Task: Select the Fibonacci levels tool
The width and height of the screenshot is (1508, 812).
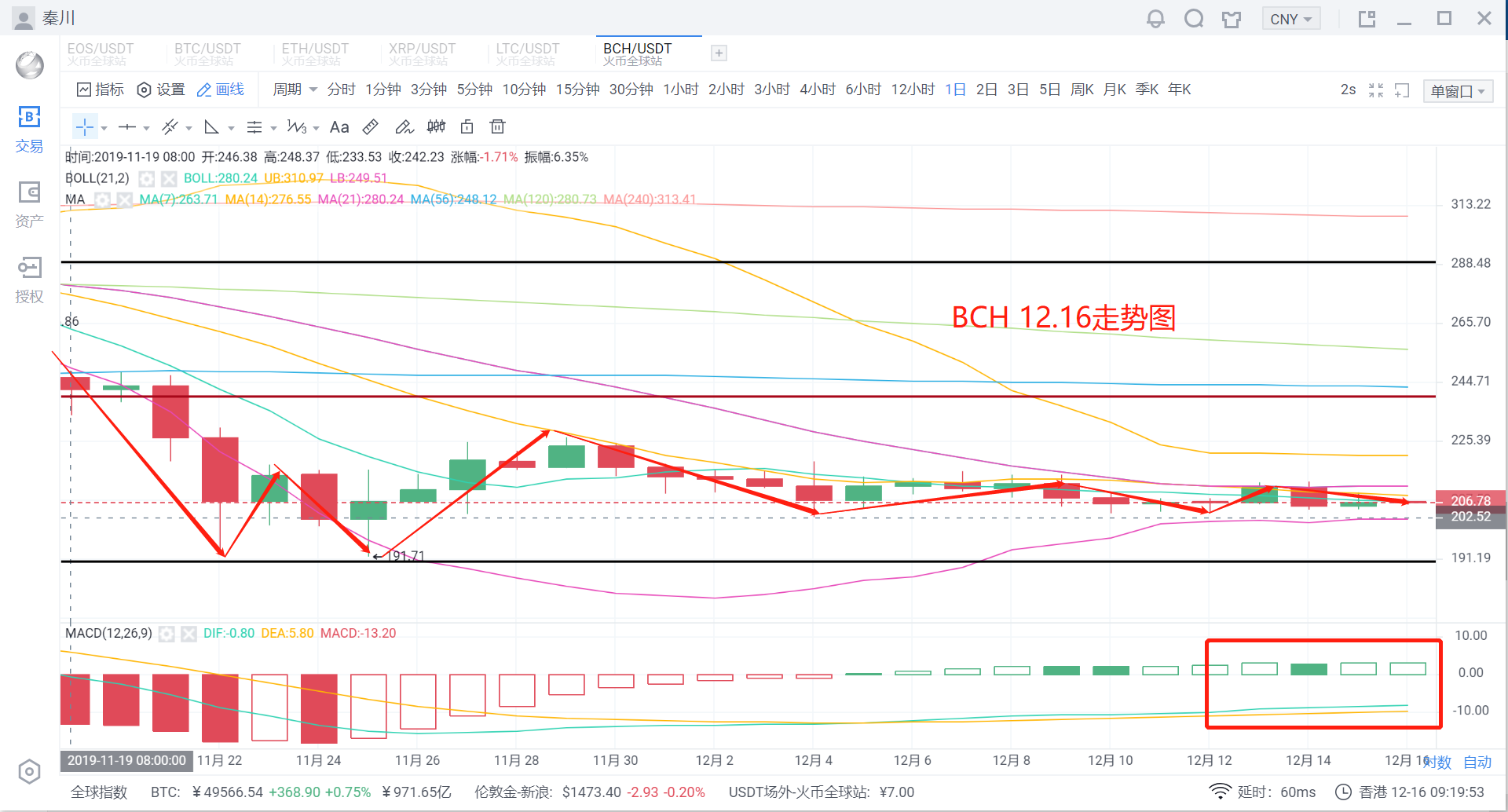Action: (x=254, y=126)
